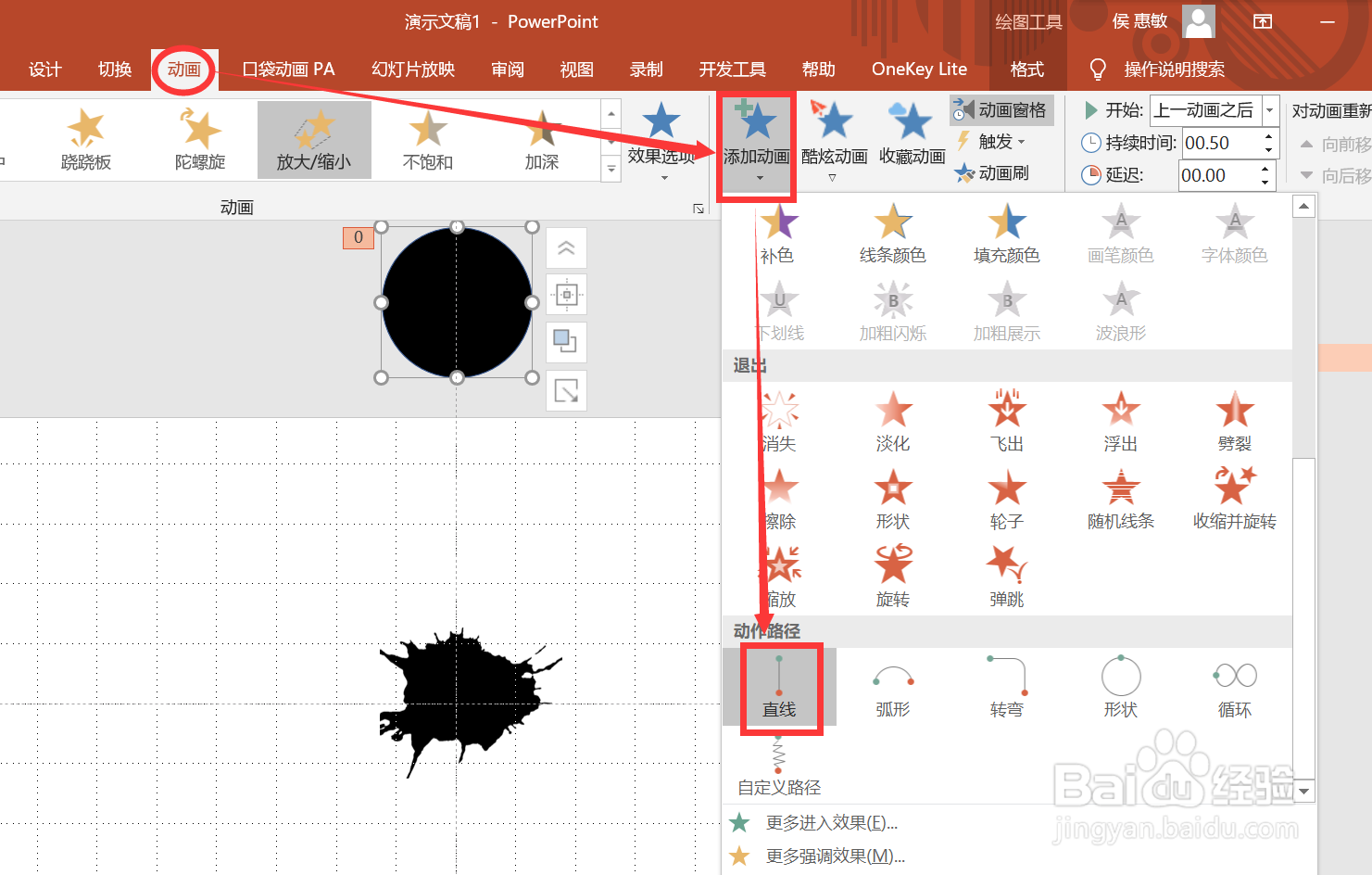The image size is (1372, 875).
Task: Open 更多强调效果(M)... menu item
Action: (836, 856)
